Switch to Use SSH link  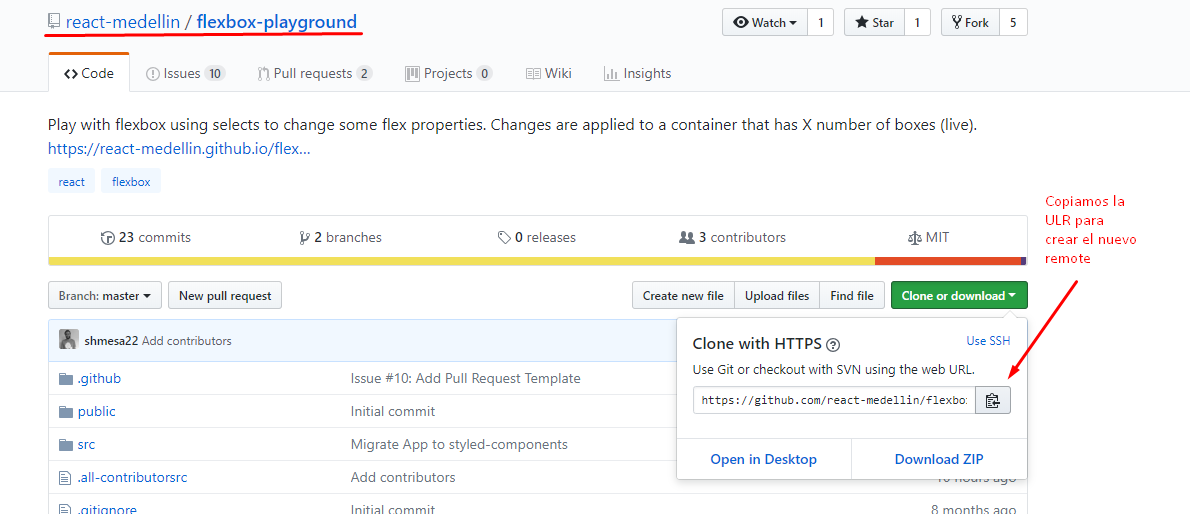[988, 341]
